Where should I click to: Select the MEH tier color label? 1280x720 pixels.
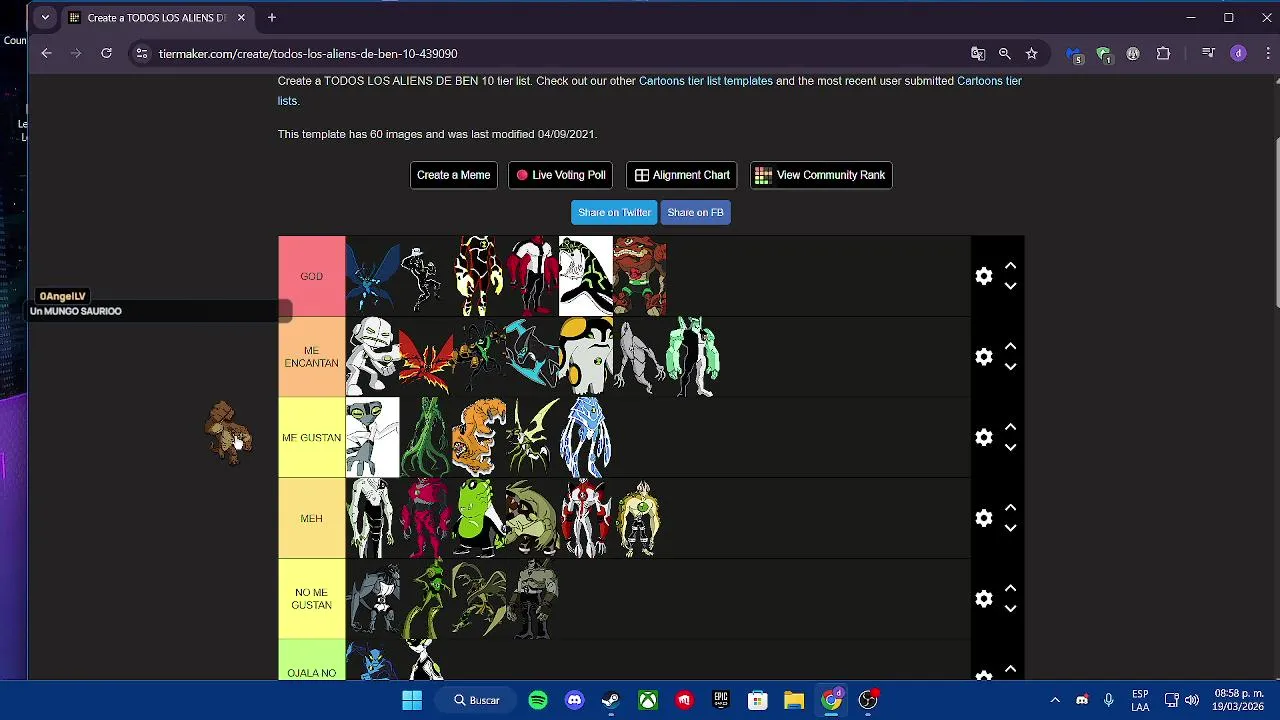311,518
